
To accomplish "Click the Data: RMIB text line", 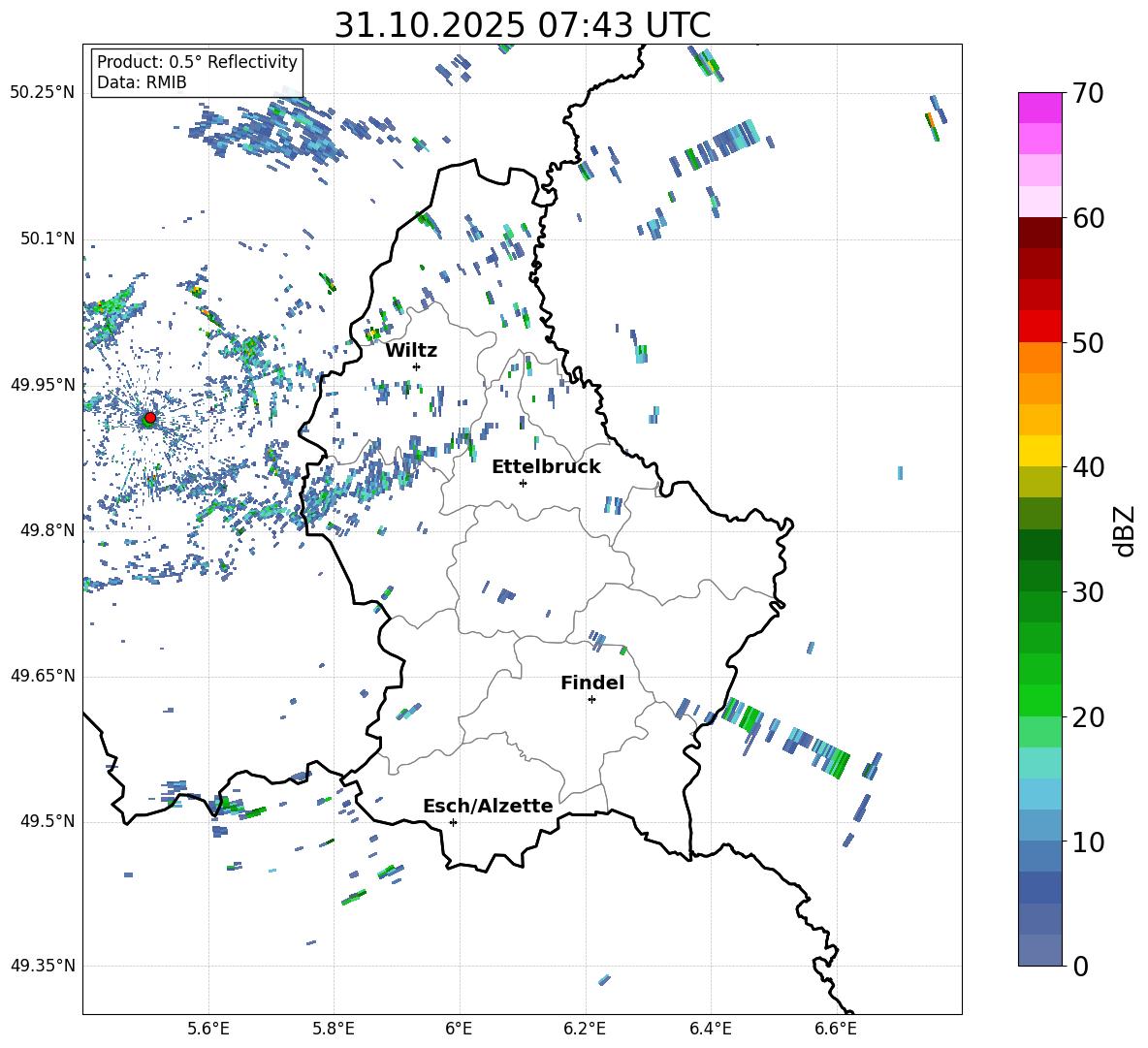I will click(142, 82).
